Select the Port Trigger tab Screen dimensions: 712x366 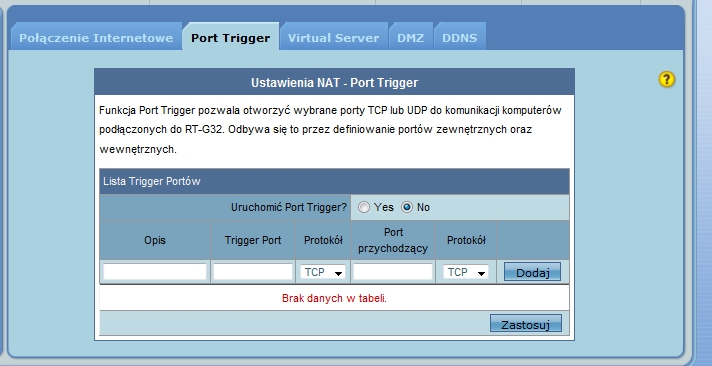[x=231, y=37]
